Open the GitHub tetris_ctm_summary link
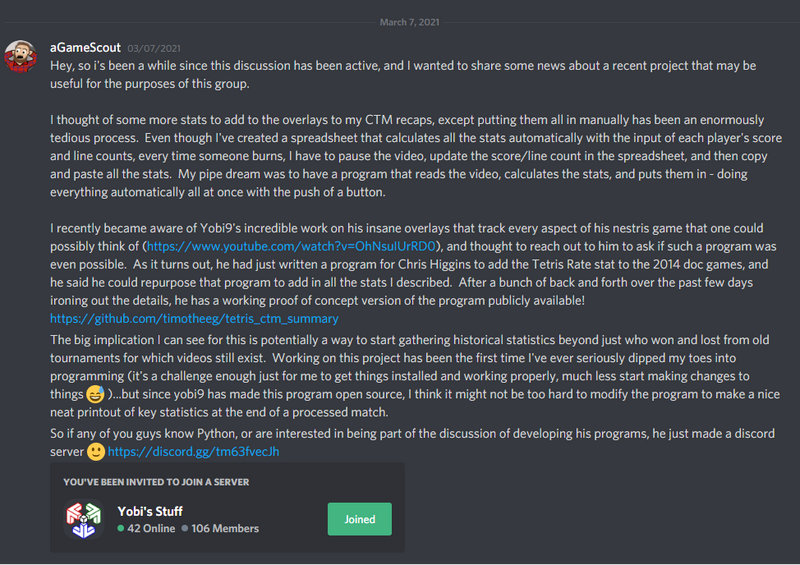Screen dimensions: 800x565 (x=194, y=318)
